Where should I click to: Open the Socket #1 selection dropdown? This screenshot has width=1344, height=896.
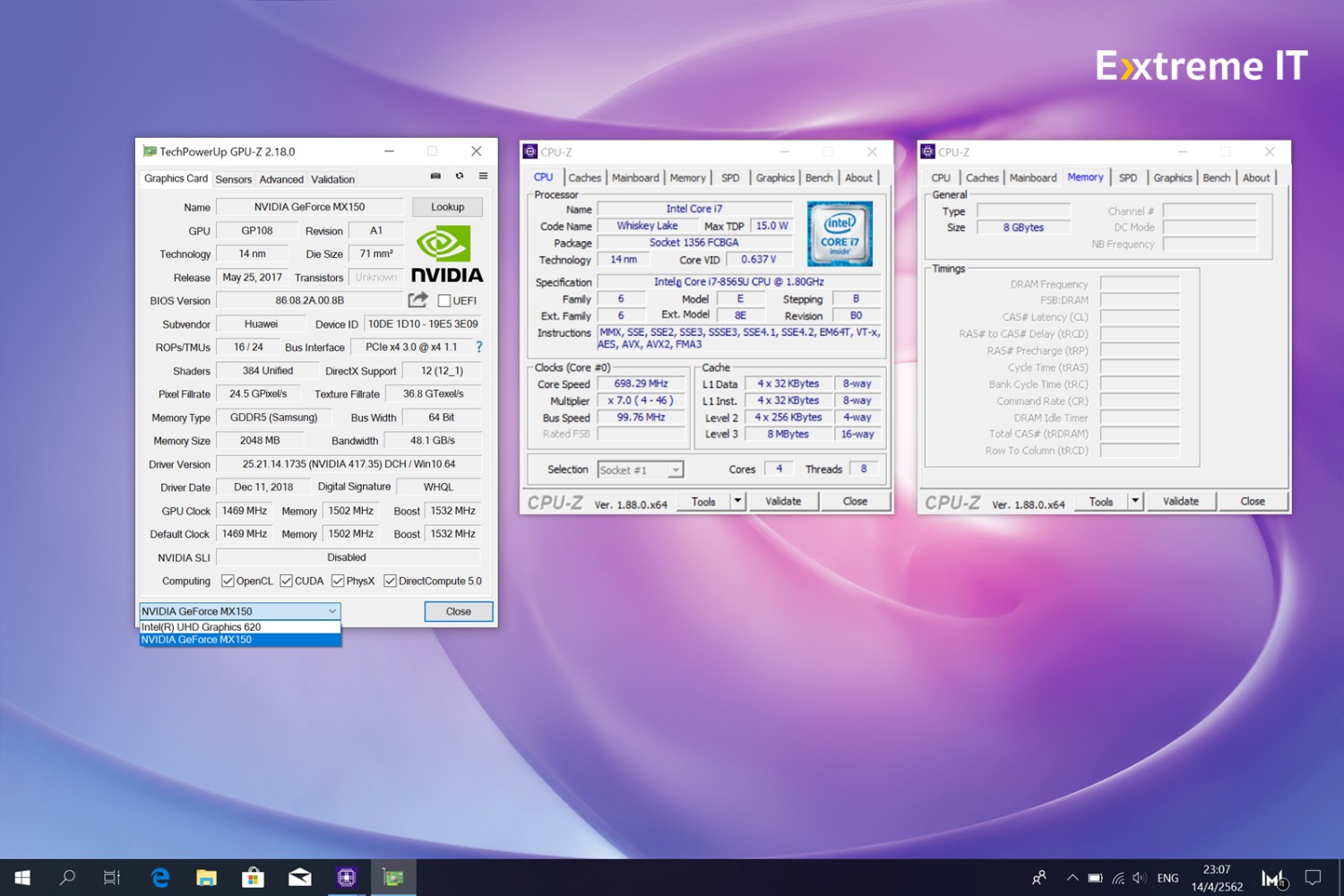click(641, 470)
